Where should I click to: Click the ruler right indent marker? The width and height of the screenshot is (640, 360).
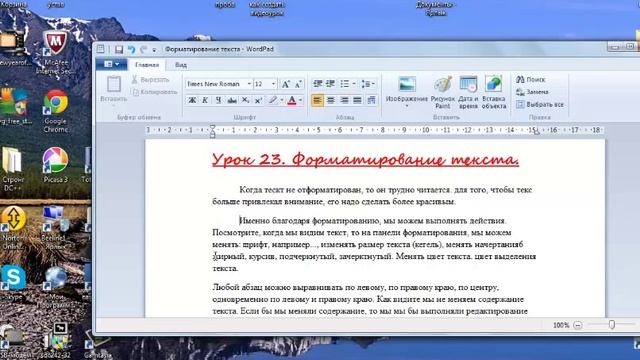(536, 131)
